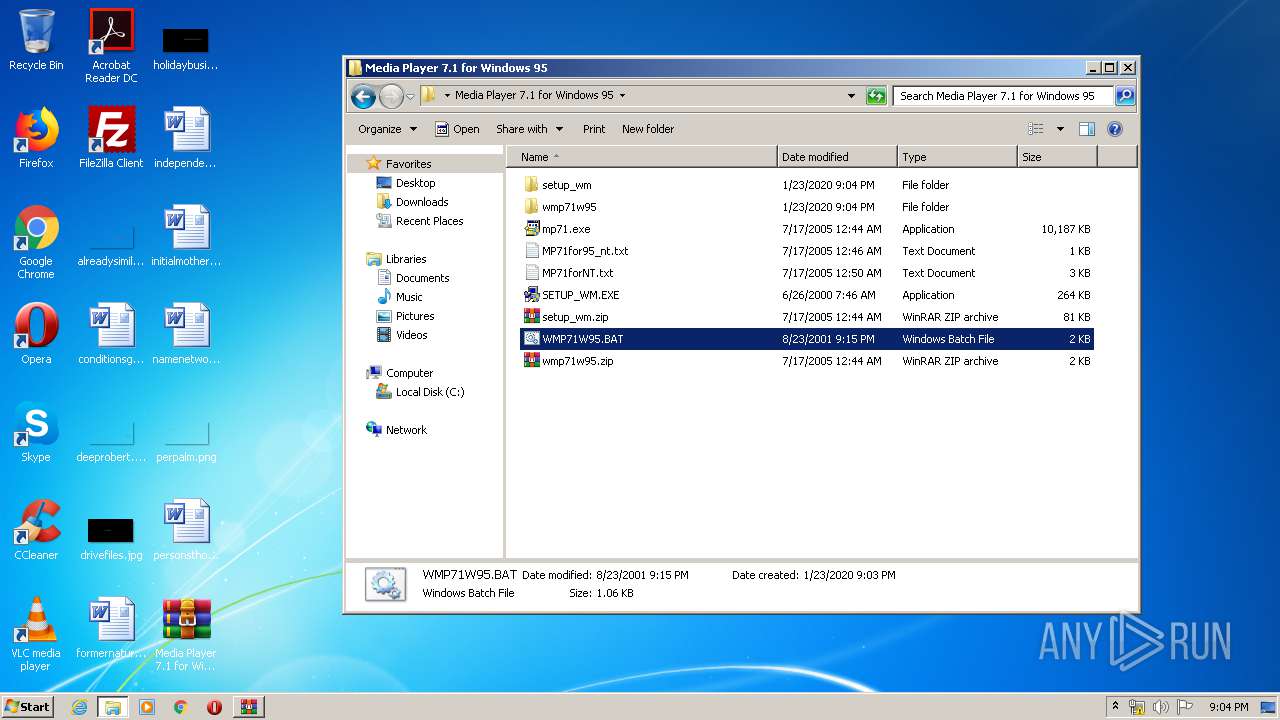Screen dimensions: 1280x720
Task: Open Recycle Bin desktop icon
Action: point(36,40)
